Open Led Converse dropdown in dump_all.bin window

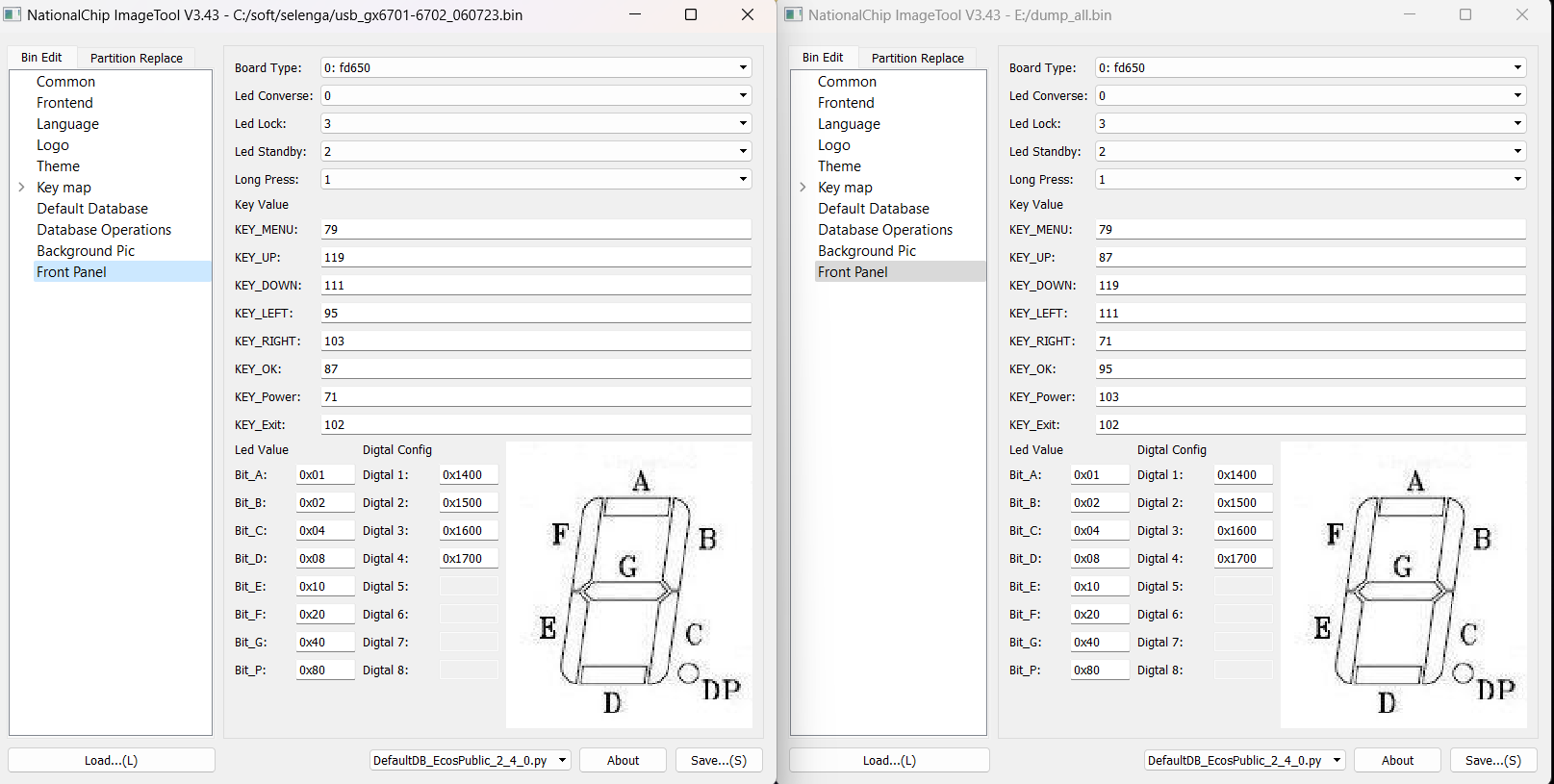1311,95
